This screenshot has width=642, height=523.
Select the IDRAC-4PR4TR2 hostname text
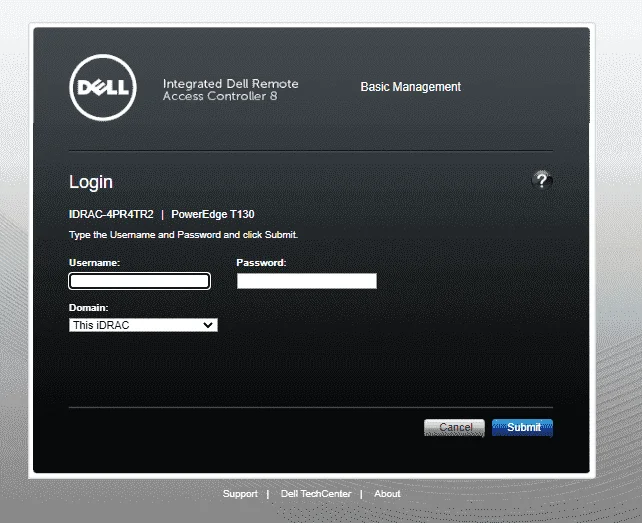pyautogui.click(x=111, y=214)
